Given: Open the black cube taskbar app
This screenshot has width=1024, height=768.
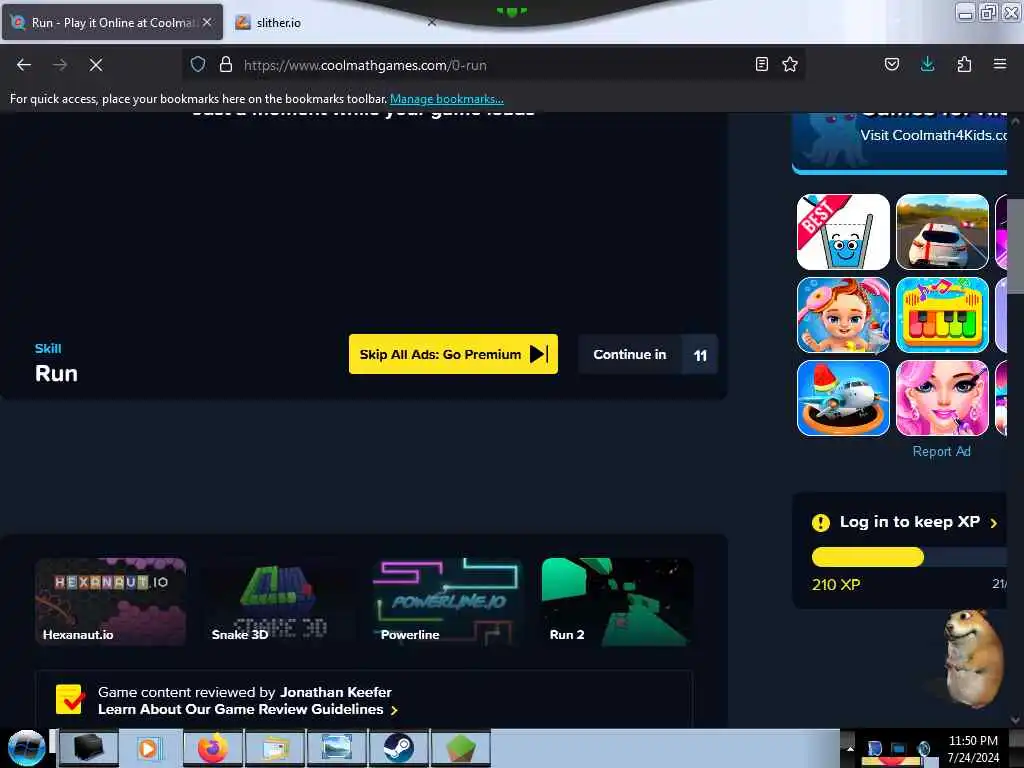Looking at the screenshot, I should [x=88, y=748].
